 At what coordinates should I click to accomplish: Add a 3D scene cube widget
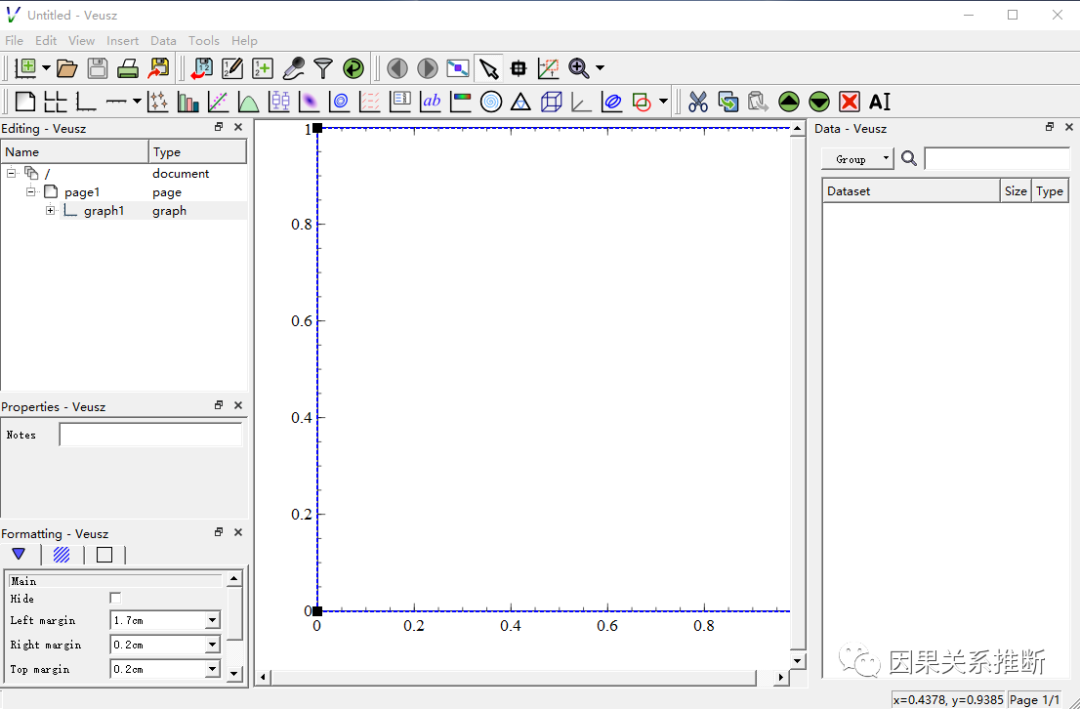click(x=552, y=102)
